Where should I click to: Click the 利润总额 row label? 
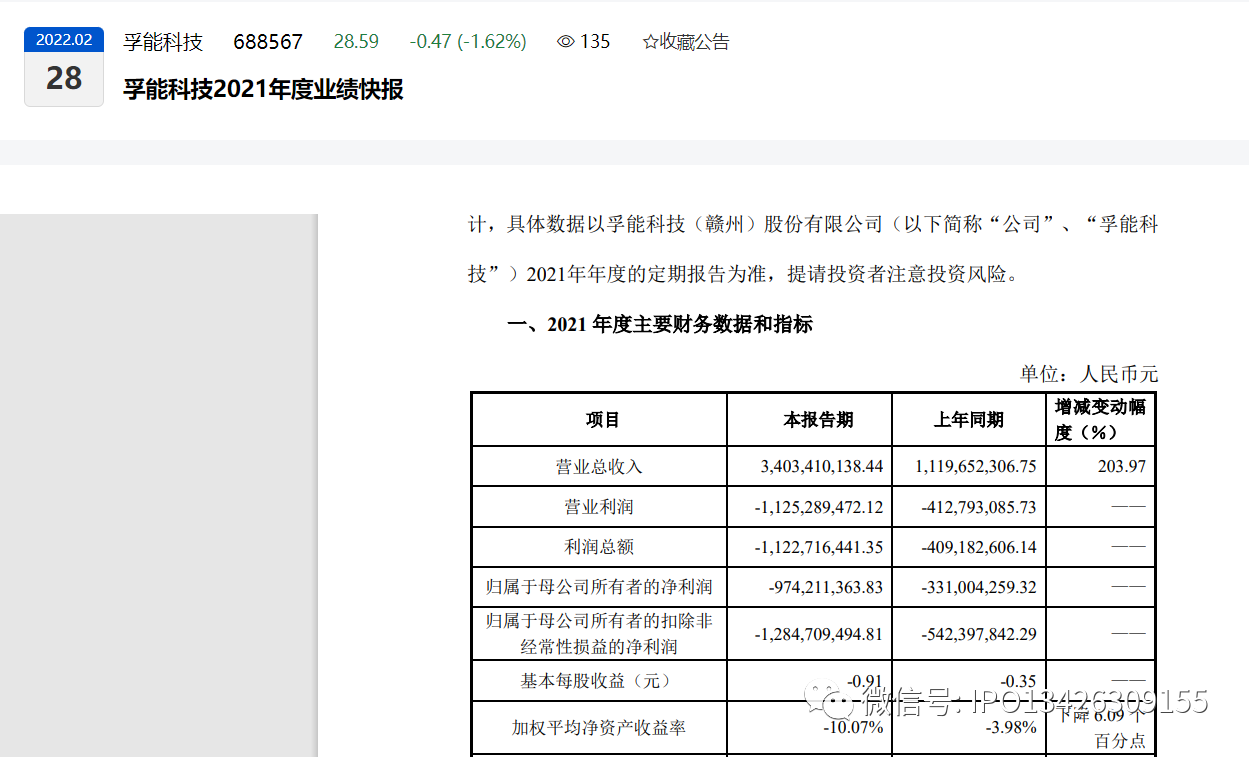coord(599,547)
